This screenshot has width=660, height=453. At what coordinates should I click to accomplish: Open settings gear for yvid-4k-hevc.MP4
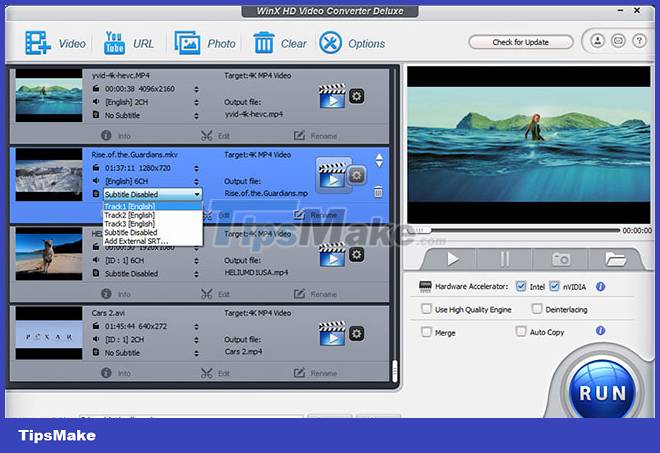(357, 96)
